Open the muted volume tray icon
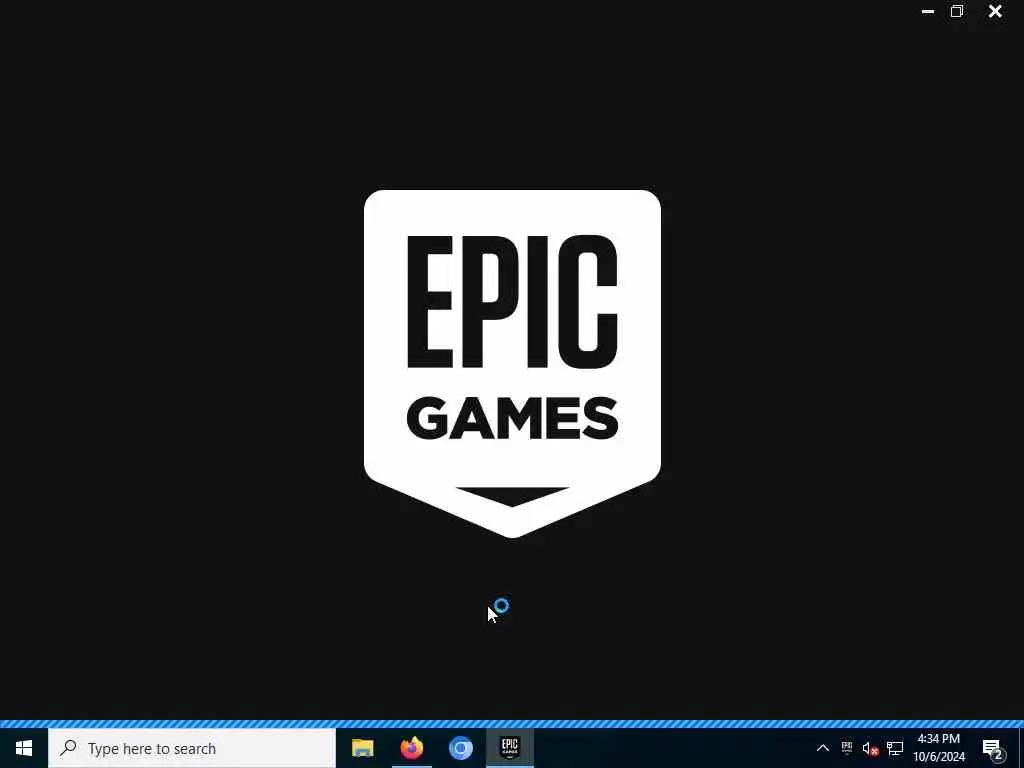The height and width of the screenshot is (768, 1024). click(x=870, y=748)
